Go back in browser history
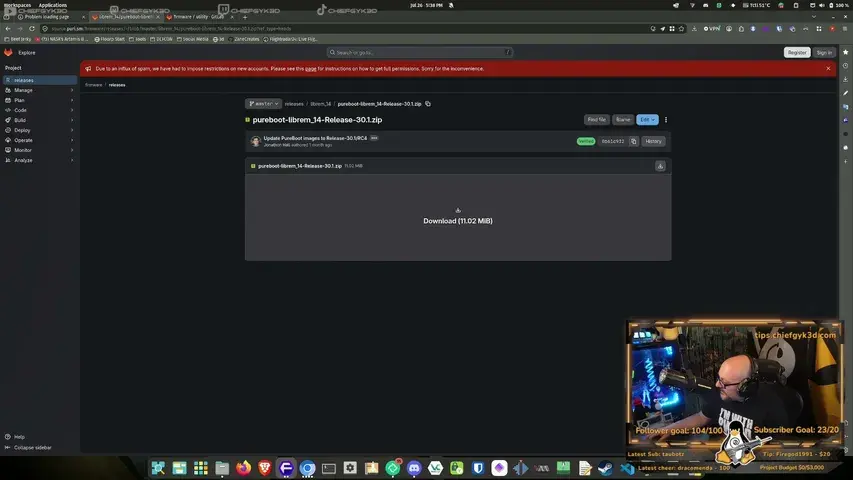The image size is (853, 480). pos(8,28)
